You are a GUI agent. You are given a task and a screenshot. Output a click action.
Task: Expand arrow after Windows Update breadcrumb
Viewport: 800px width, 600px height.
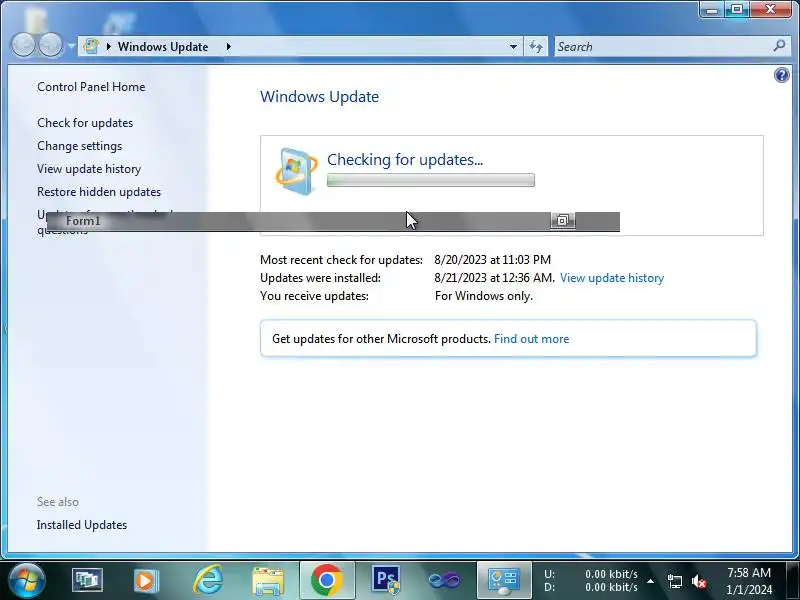(x=229, y=46)
